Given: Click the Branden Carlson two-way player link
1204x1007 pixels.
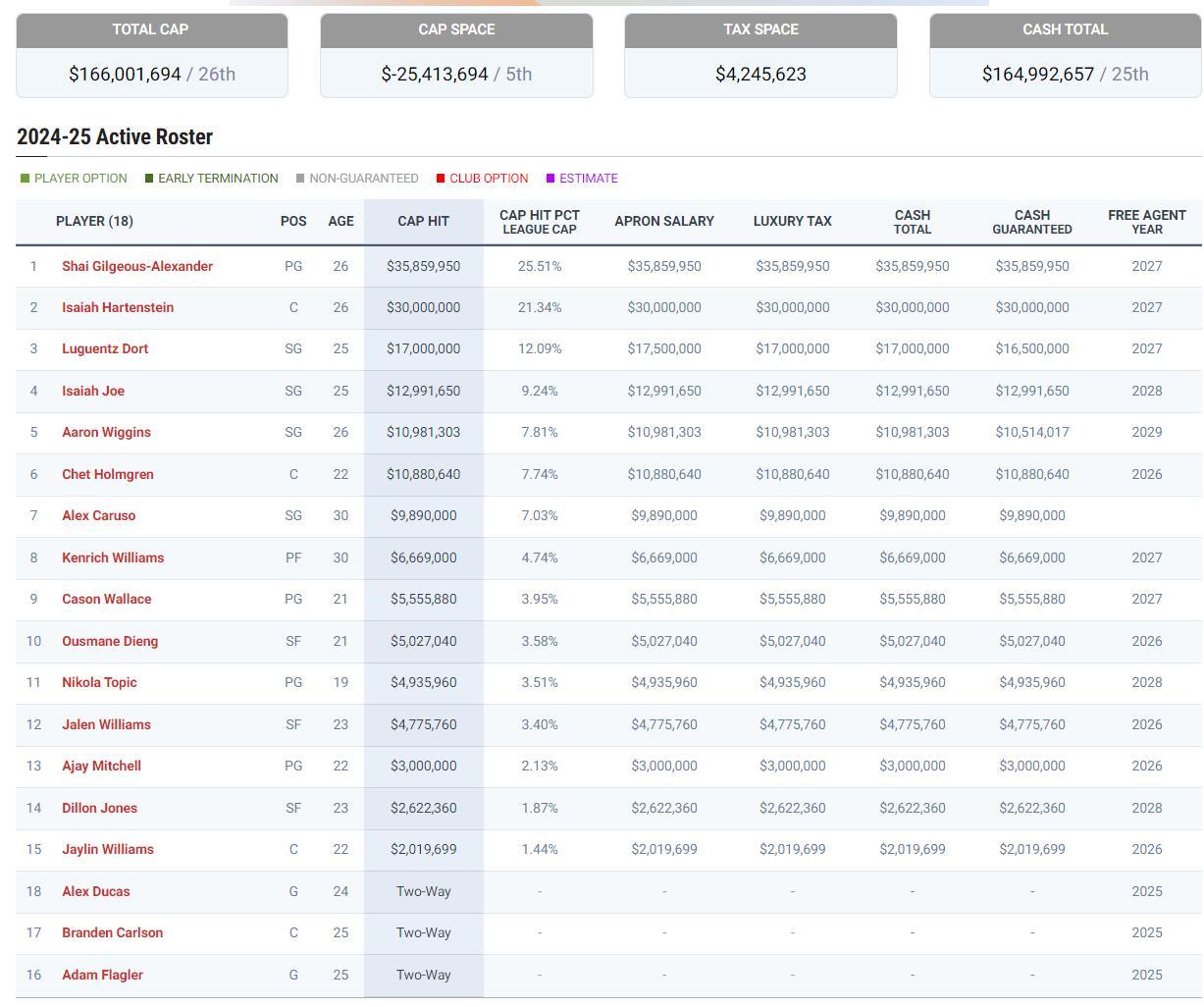Looking at the screenshot, I should pyautogui.click(x=112, y=932).
